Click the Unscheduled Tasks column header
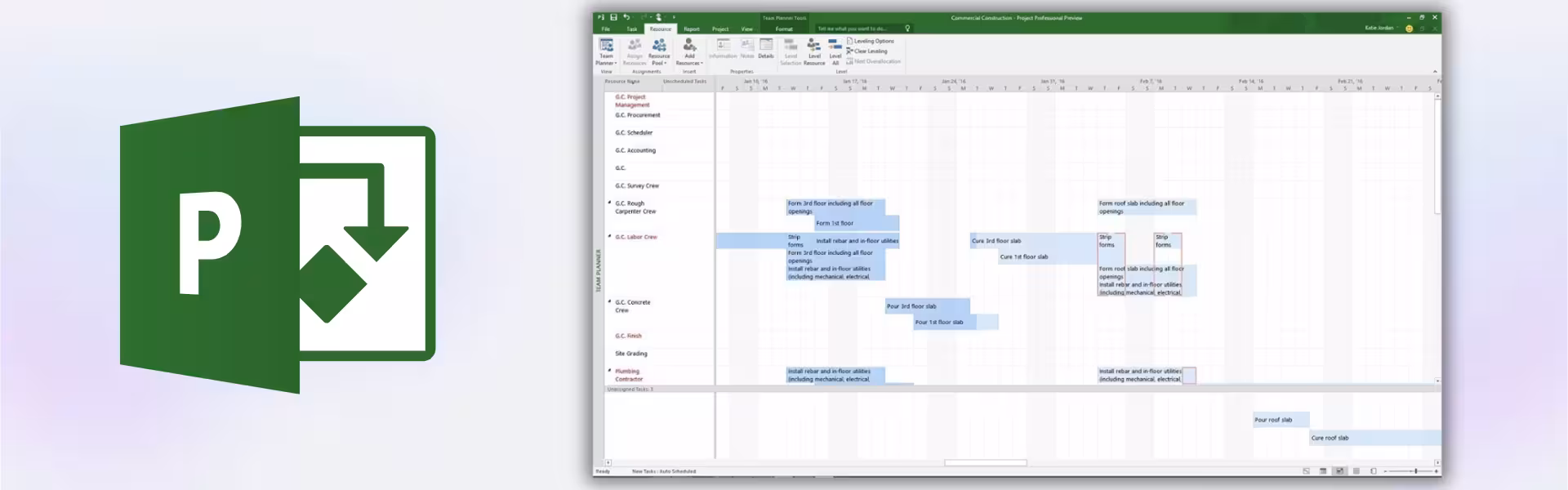Image resolution: width=1568 pixels, height=490 pixels. tap(684, 82)
